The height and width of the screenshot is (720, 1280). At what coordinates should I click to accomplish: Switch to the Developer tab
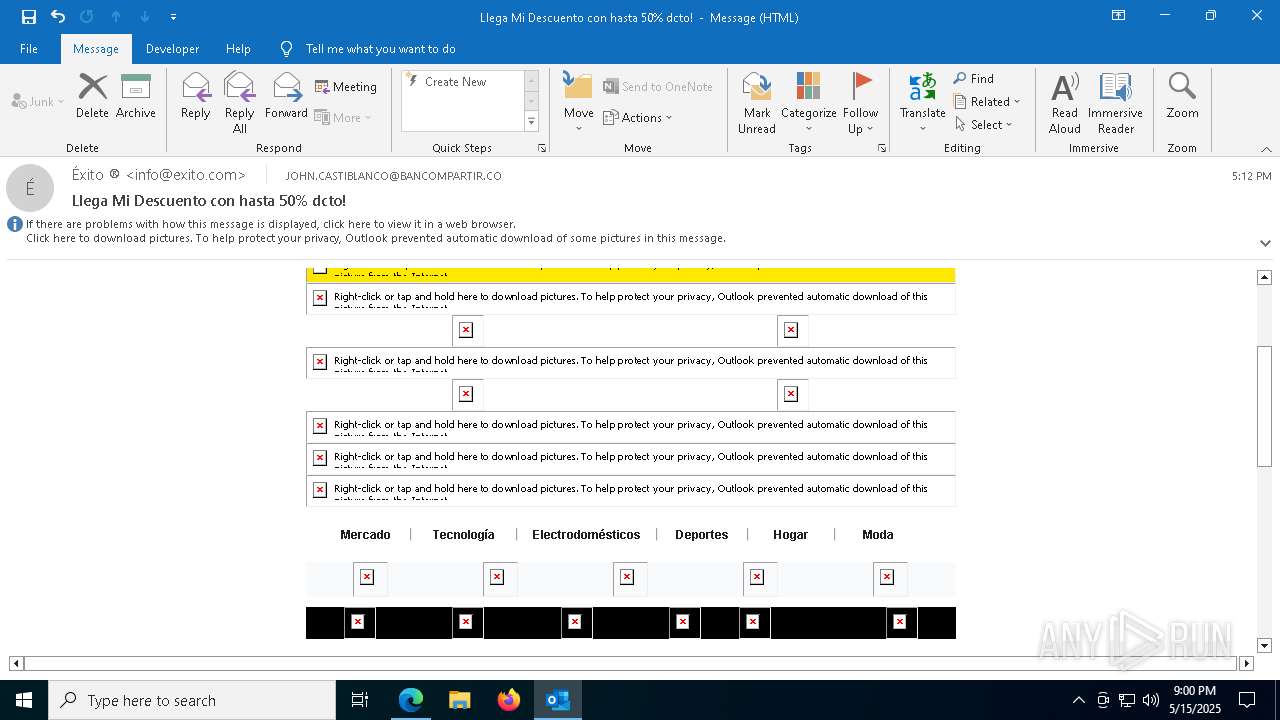(x=172, y=49)
